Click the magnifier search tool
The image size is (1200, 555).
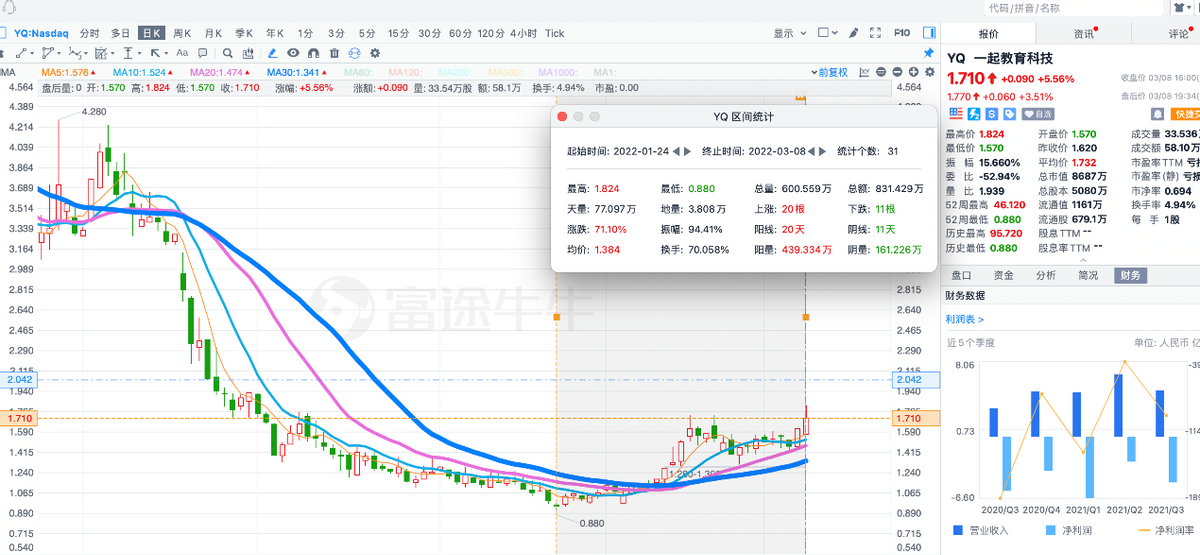tap(227, 53)
